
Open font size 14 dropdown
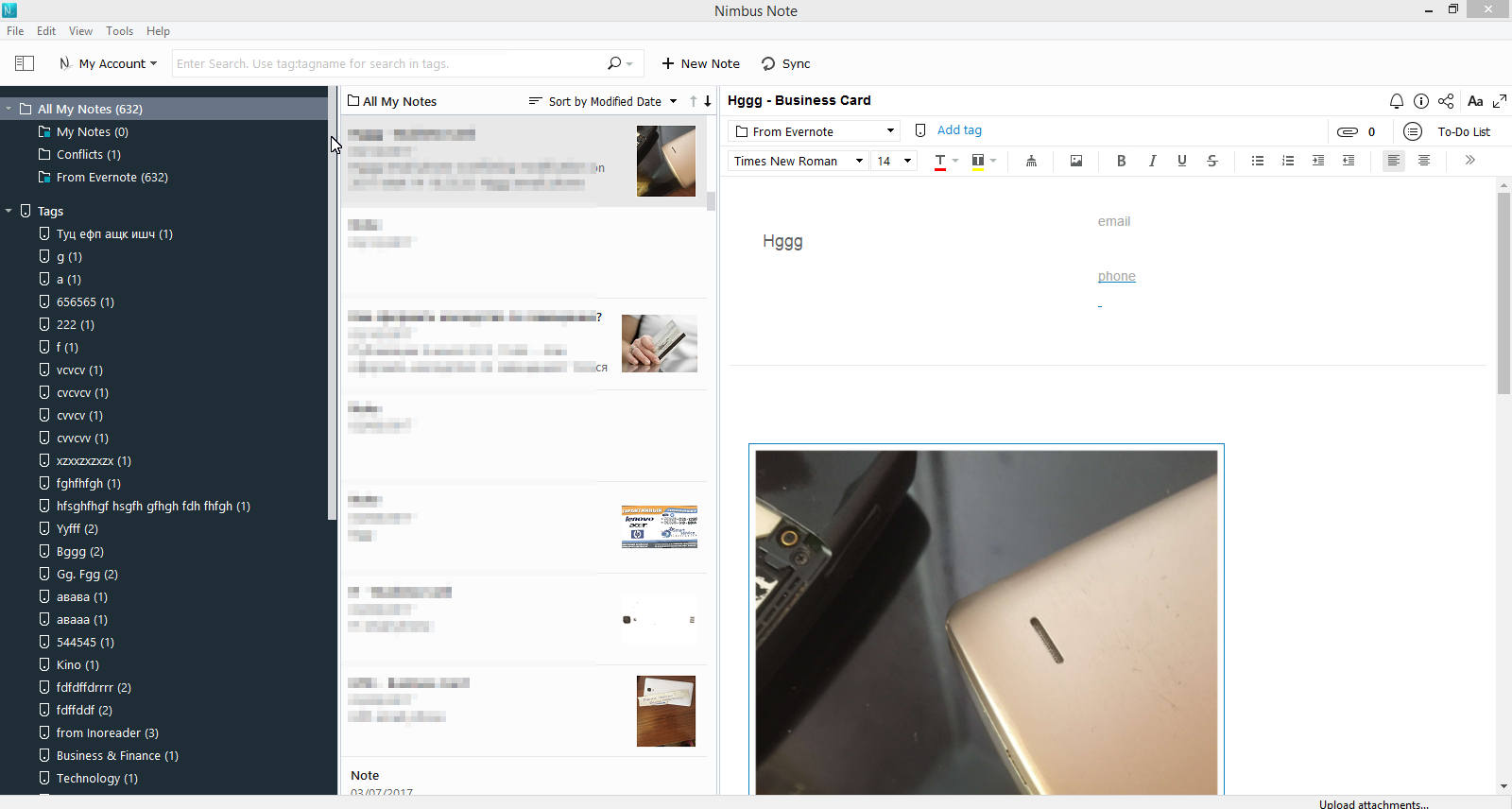(x=893, y=161)
